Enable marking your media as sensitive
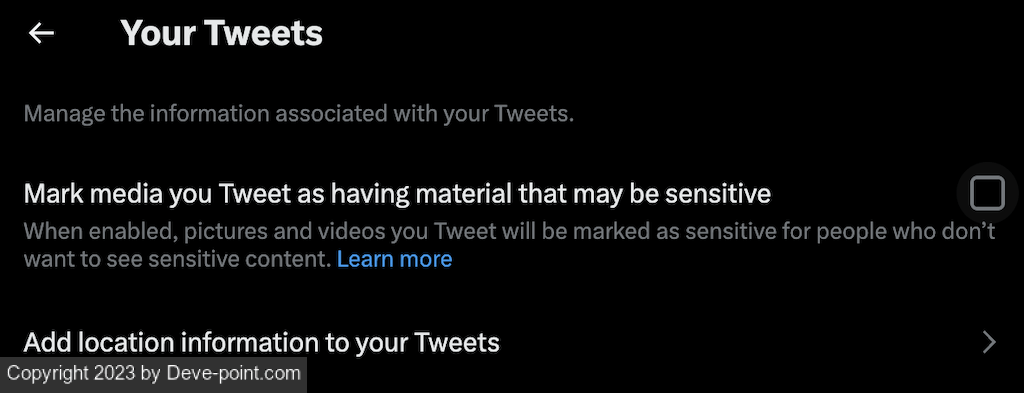The width and height of the screenshot is (1024, 393). [987, 193]
